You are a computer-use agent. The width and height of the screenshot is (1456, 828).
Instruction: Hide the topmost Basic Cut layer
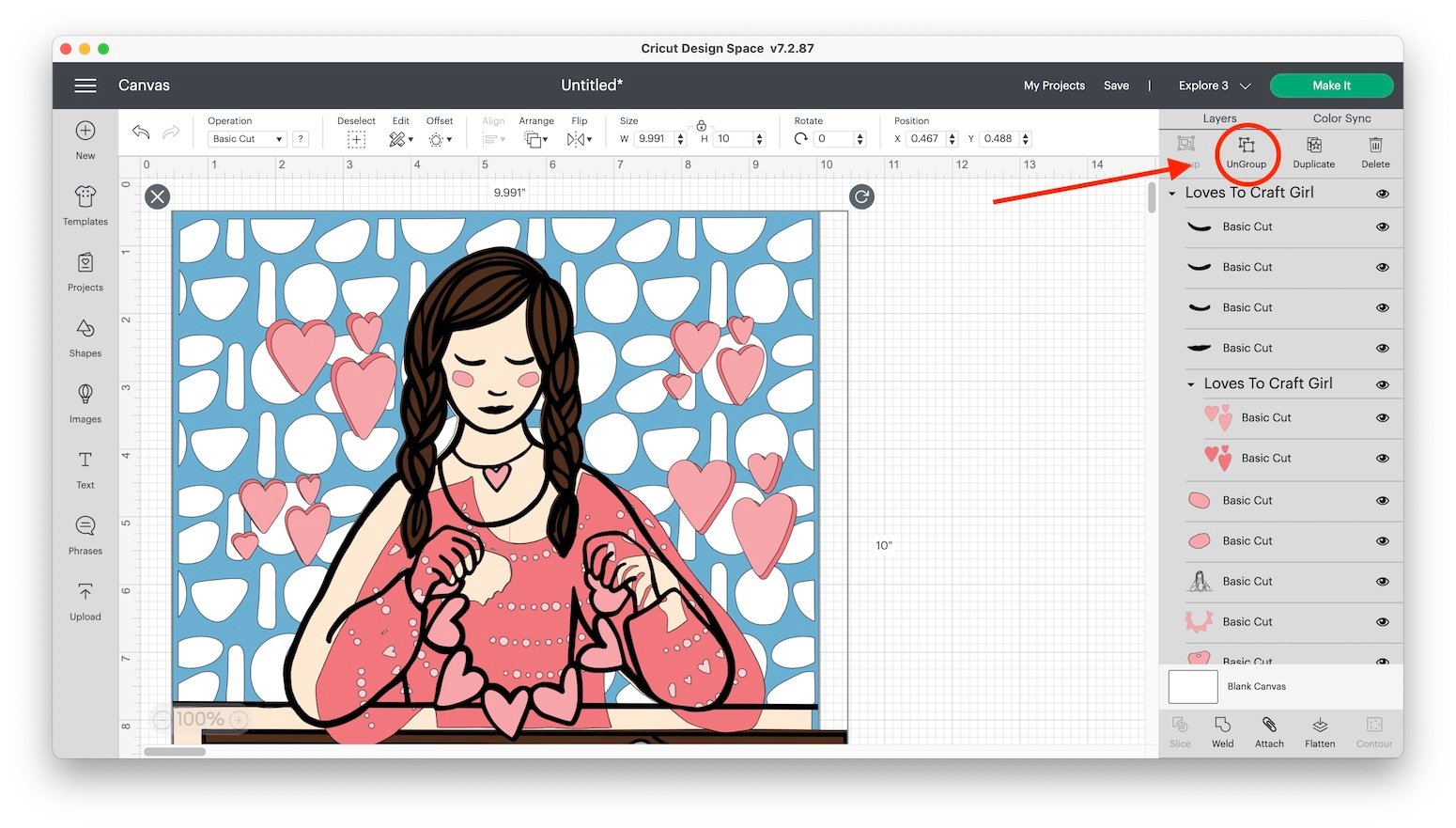coord(1383,227)
